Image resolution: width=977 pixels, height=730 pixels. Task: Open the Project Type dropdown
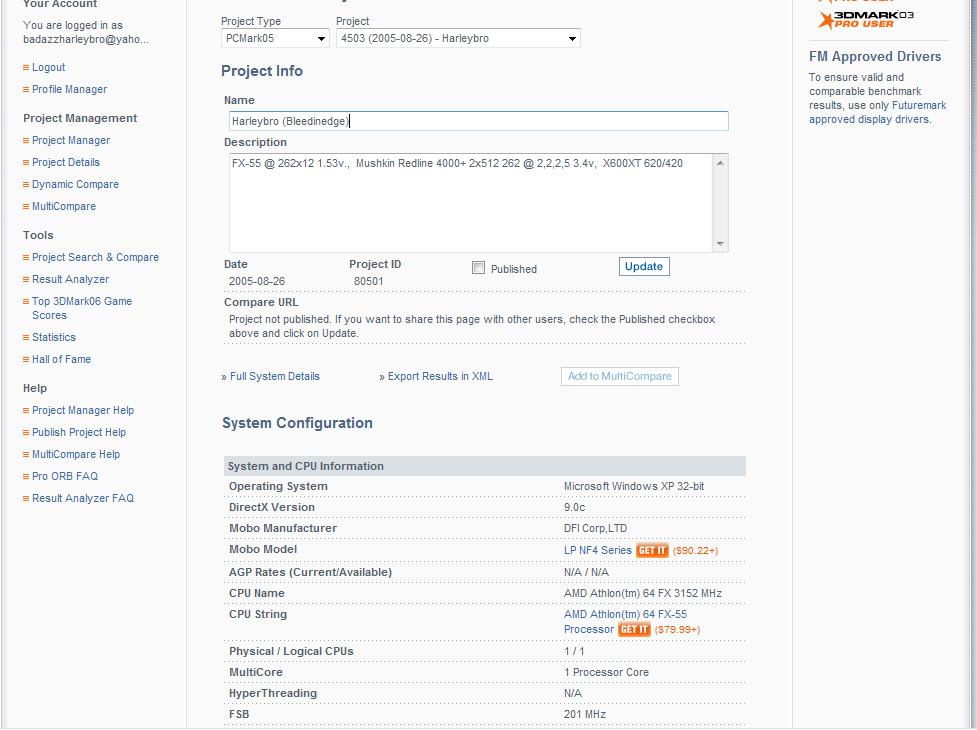(x=275, y=38)
